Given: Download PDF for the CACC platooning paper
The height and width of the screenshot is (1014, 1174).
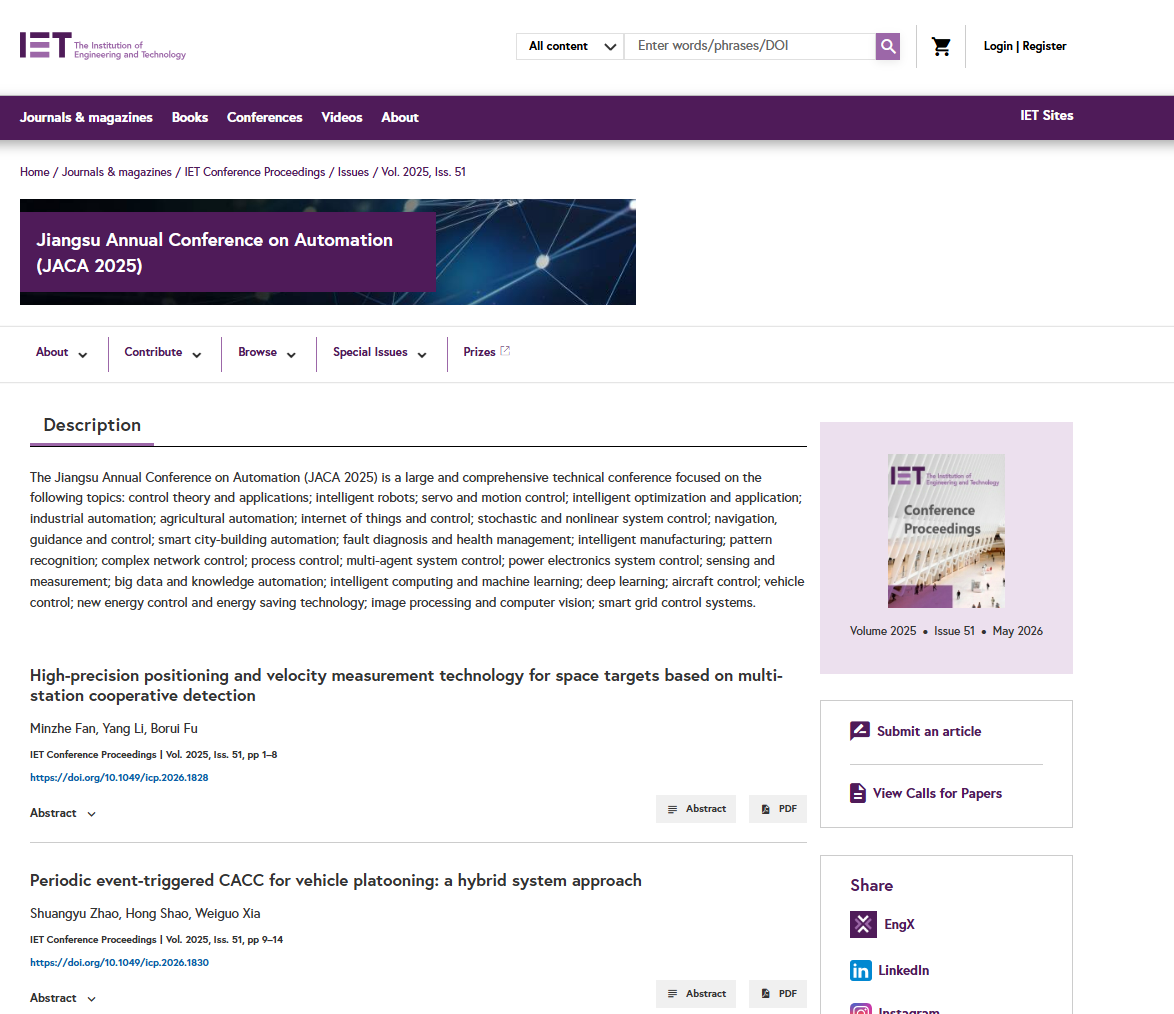Looking at the screenshot, I should [778, 994].
